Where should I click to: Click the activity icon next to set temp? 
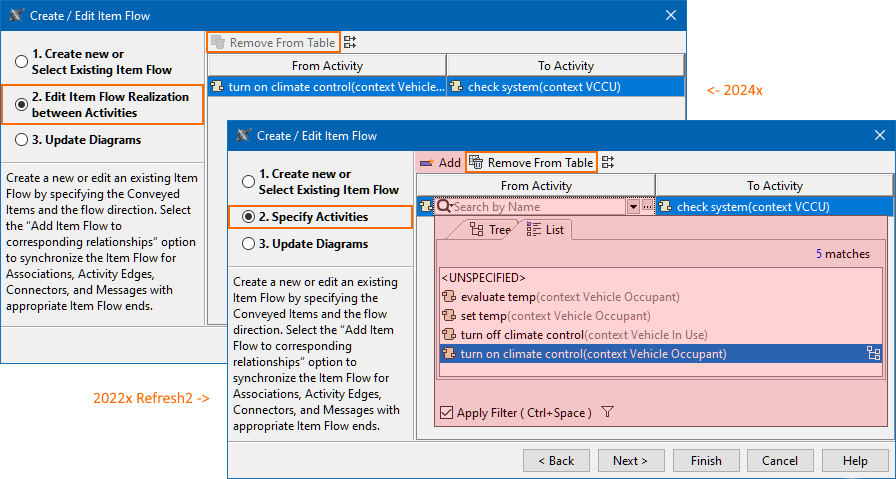pyautogui.click(x=450, y=316)
